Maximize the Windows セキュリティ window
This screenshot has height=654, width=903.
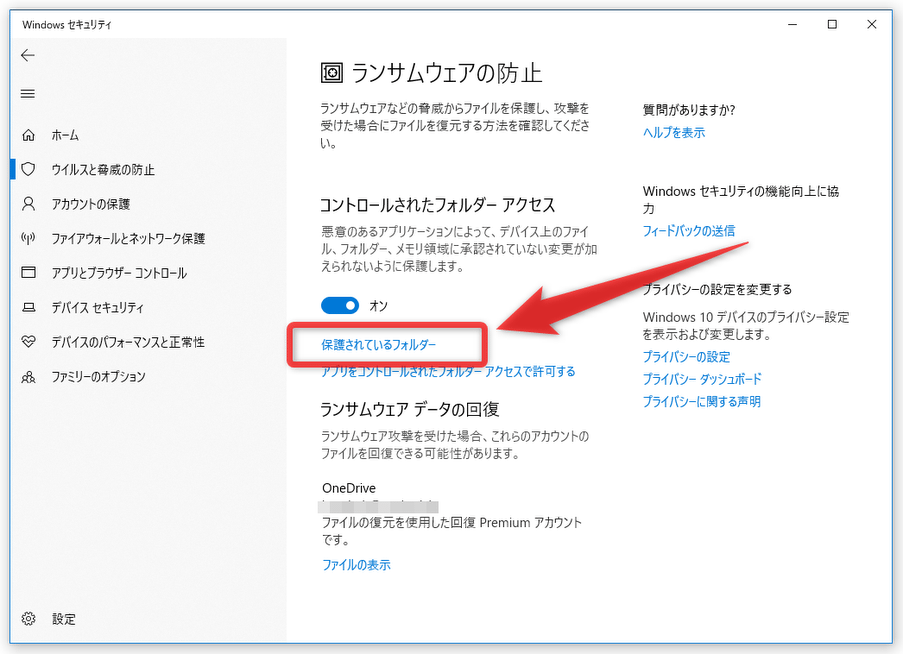pyautogui.click(x=832, y=24)
